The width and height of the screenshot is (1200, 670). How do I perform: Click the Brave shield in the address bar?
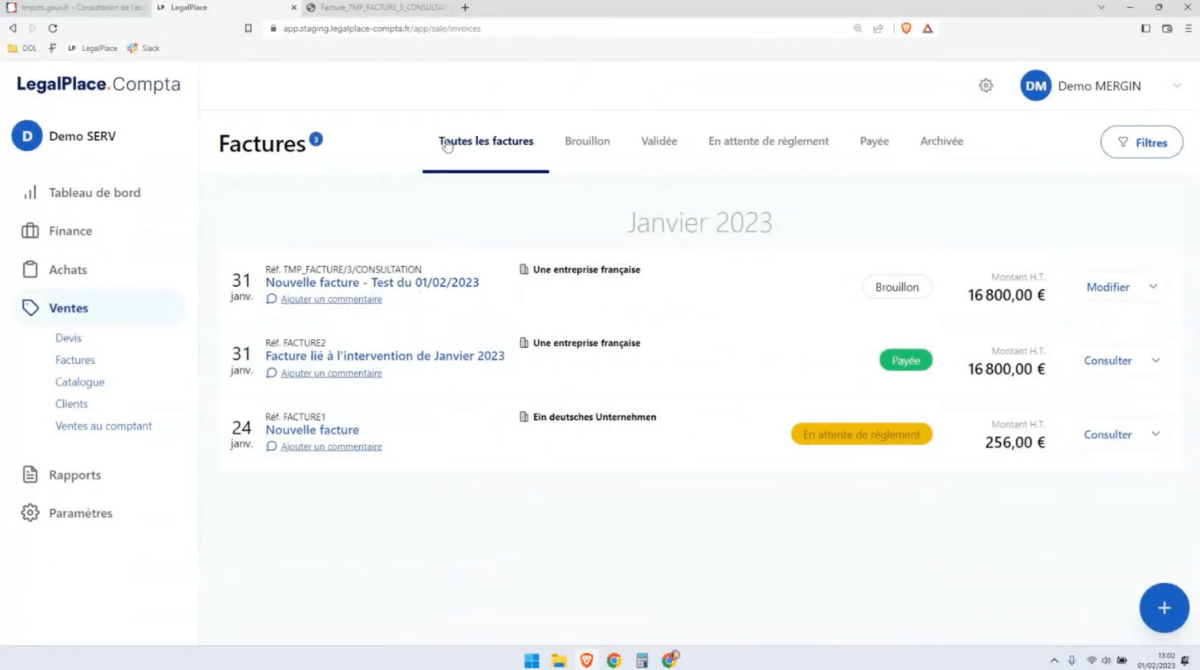906,29
